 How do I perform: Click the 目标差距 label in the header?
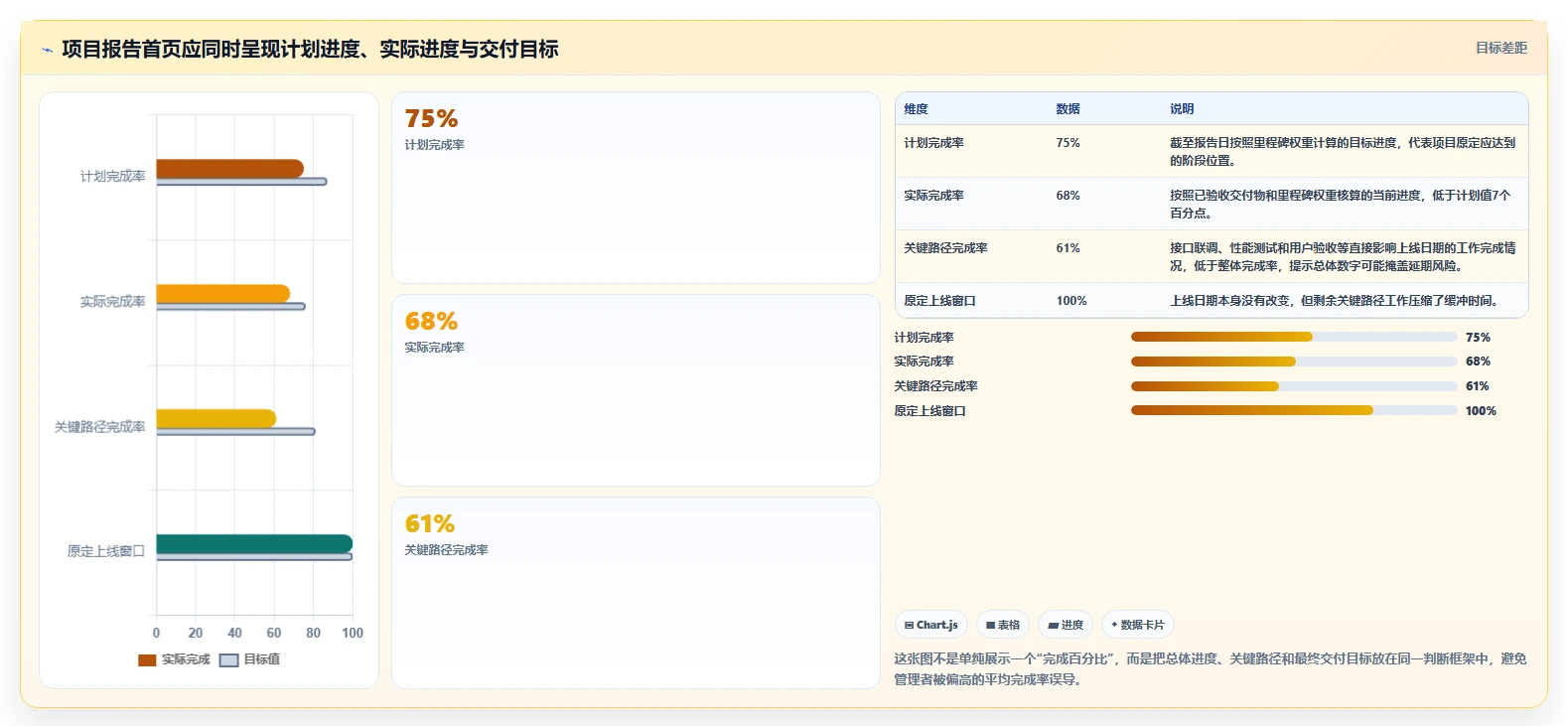(1500, 48)
